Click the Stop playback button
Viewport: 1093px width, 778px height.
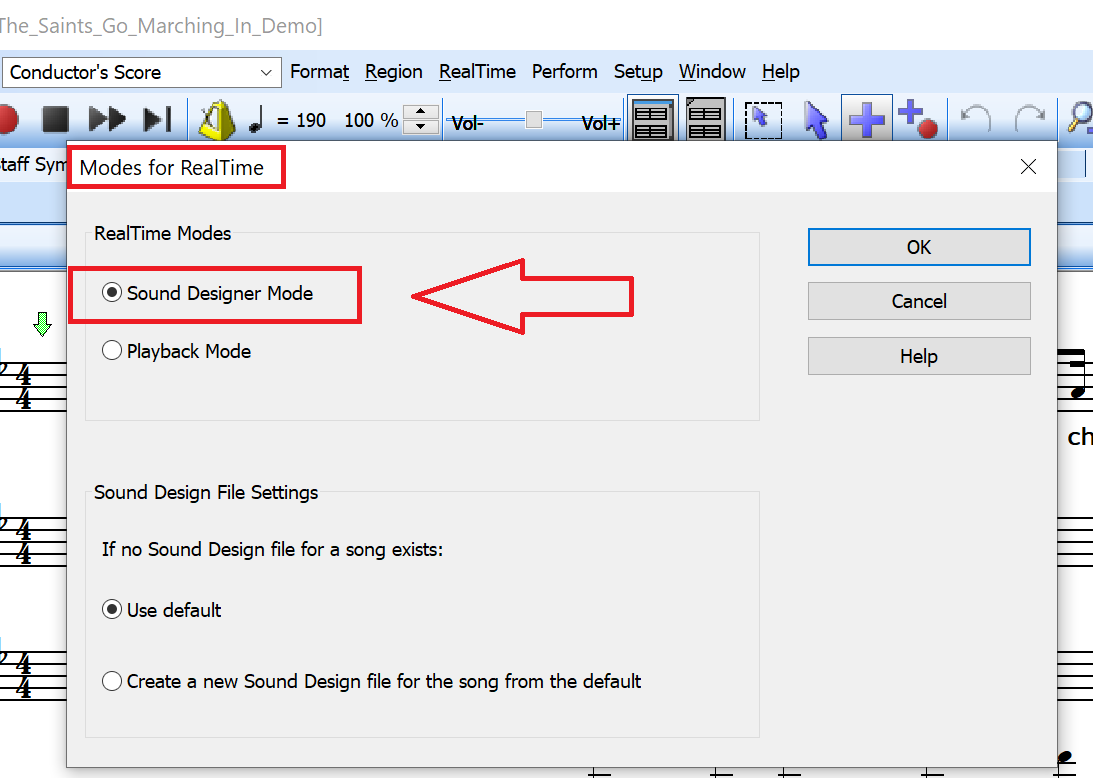pos(55,120)
